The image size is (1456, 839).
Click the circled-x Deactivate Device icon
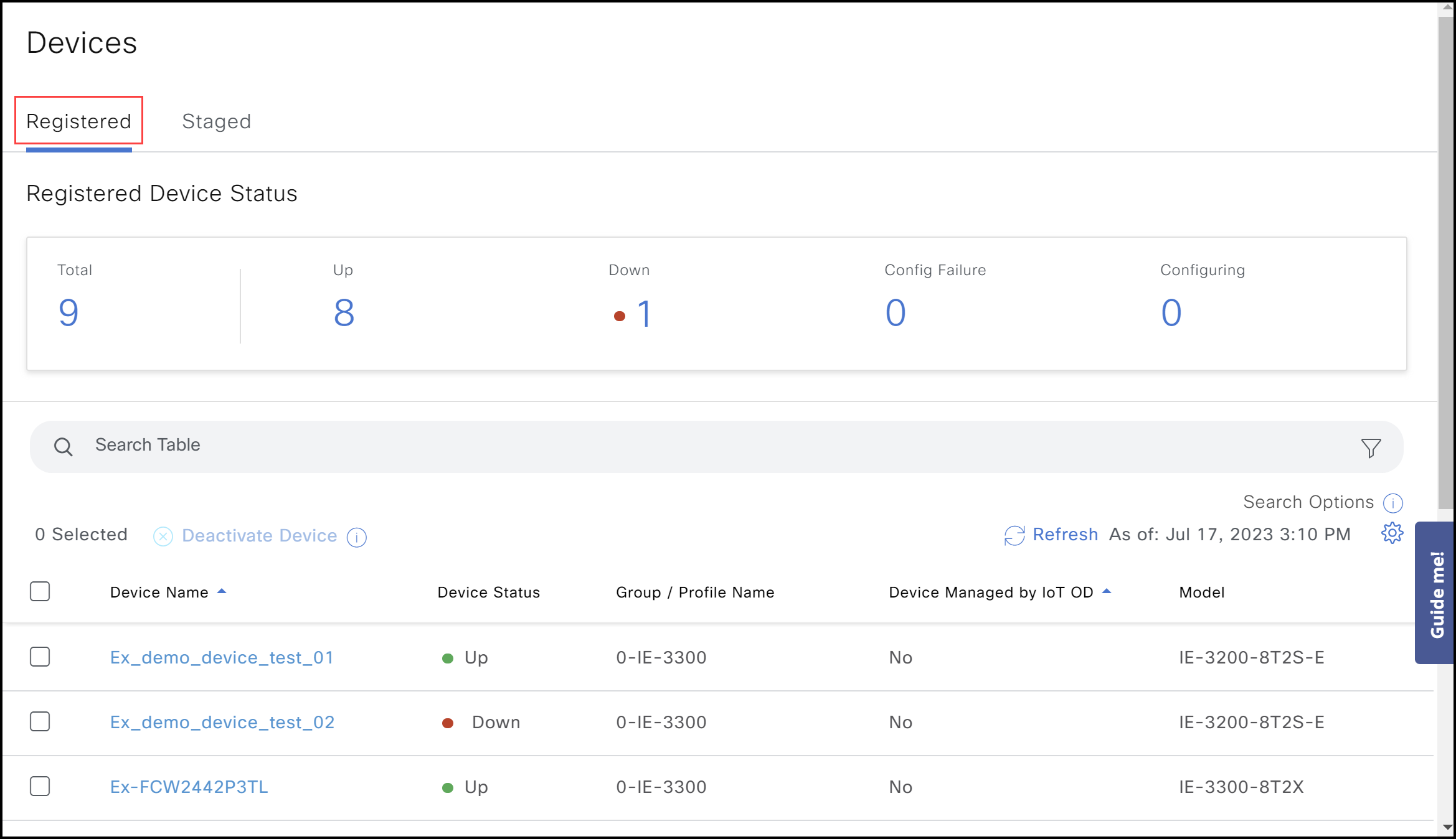coord(163,536)
